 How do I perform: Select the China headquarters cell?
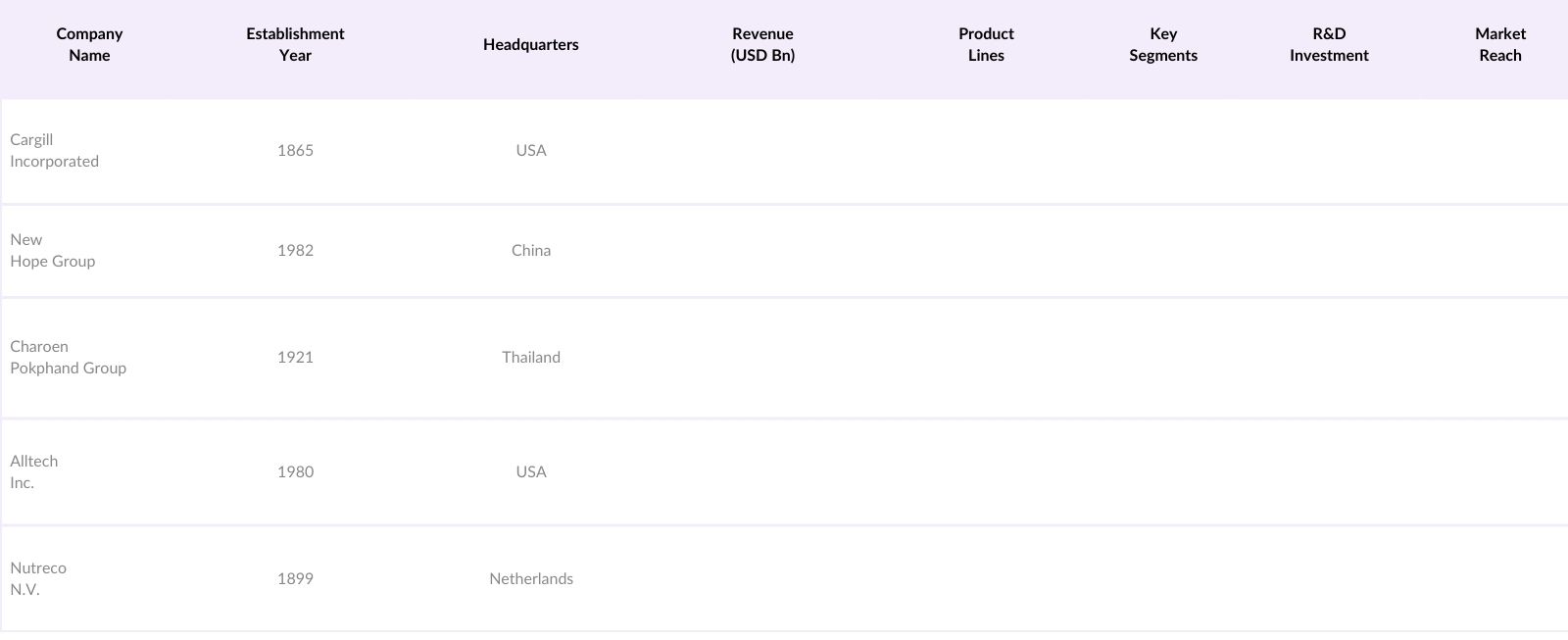[531, 251]
